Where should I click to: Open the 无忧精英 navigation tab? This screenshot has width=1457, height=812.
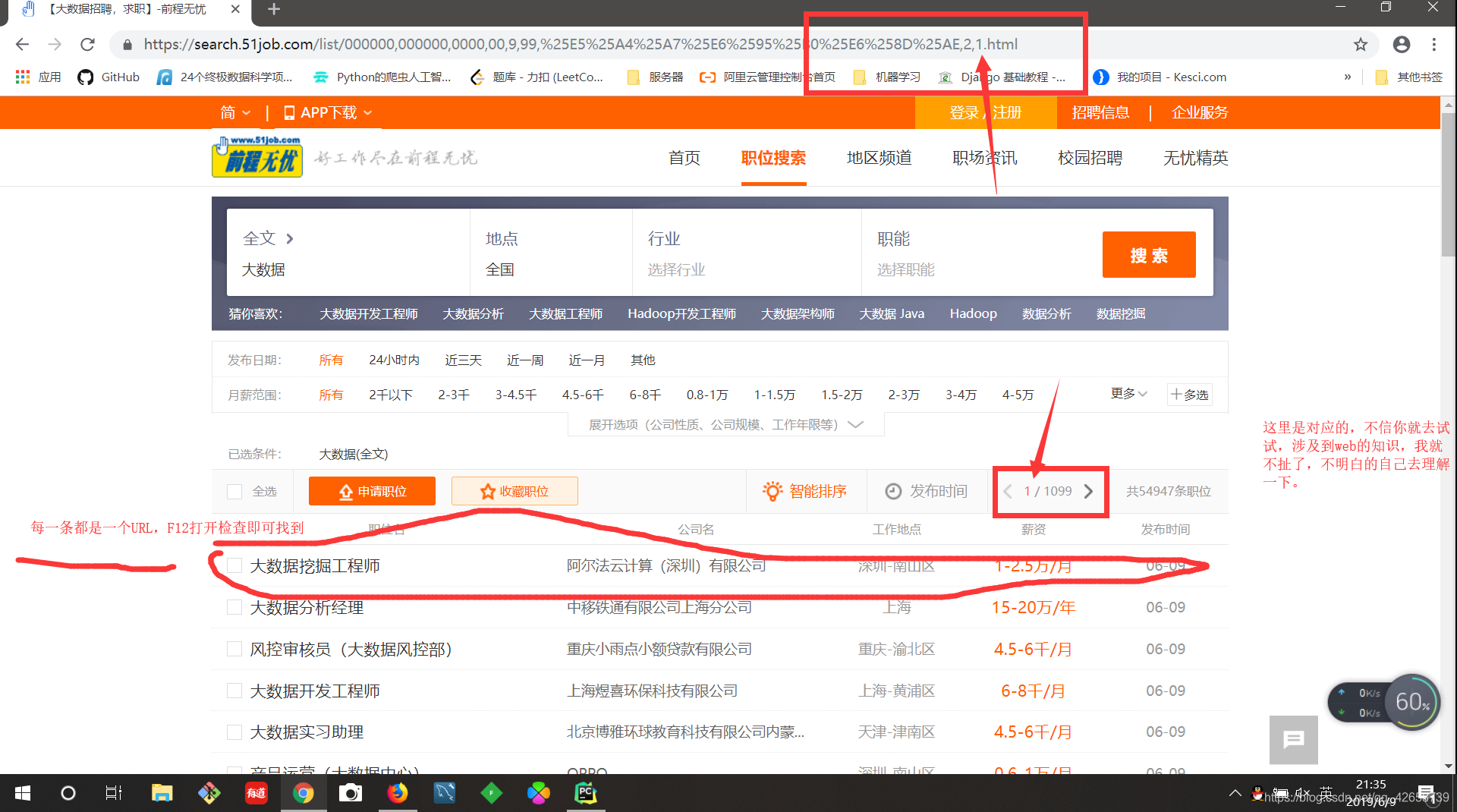tap(1195, 158)
